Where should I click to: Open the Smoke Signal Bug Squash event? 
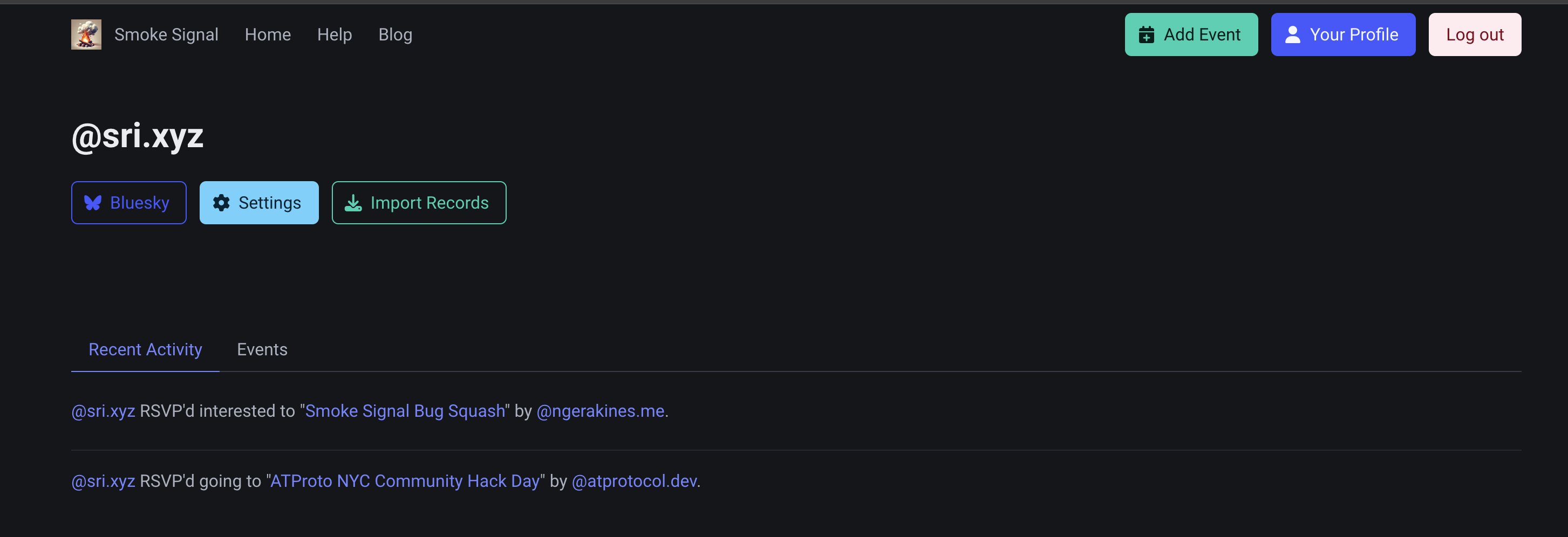[405, 411]
